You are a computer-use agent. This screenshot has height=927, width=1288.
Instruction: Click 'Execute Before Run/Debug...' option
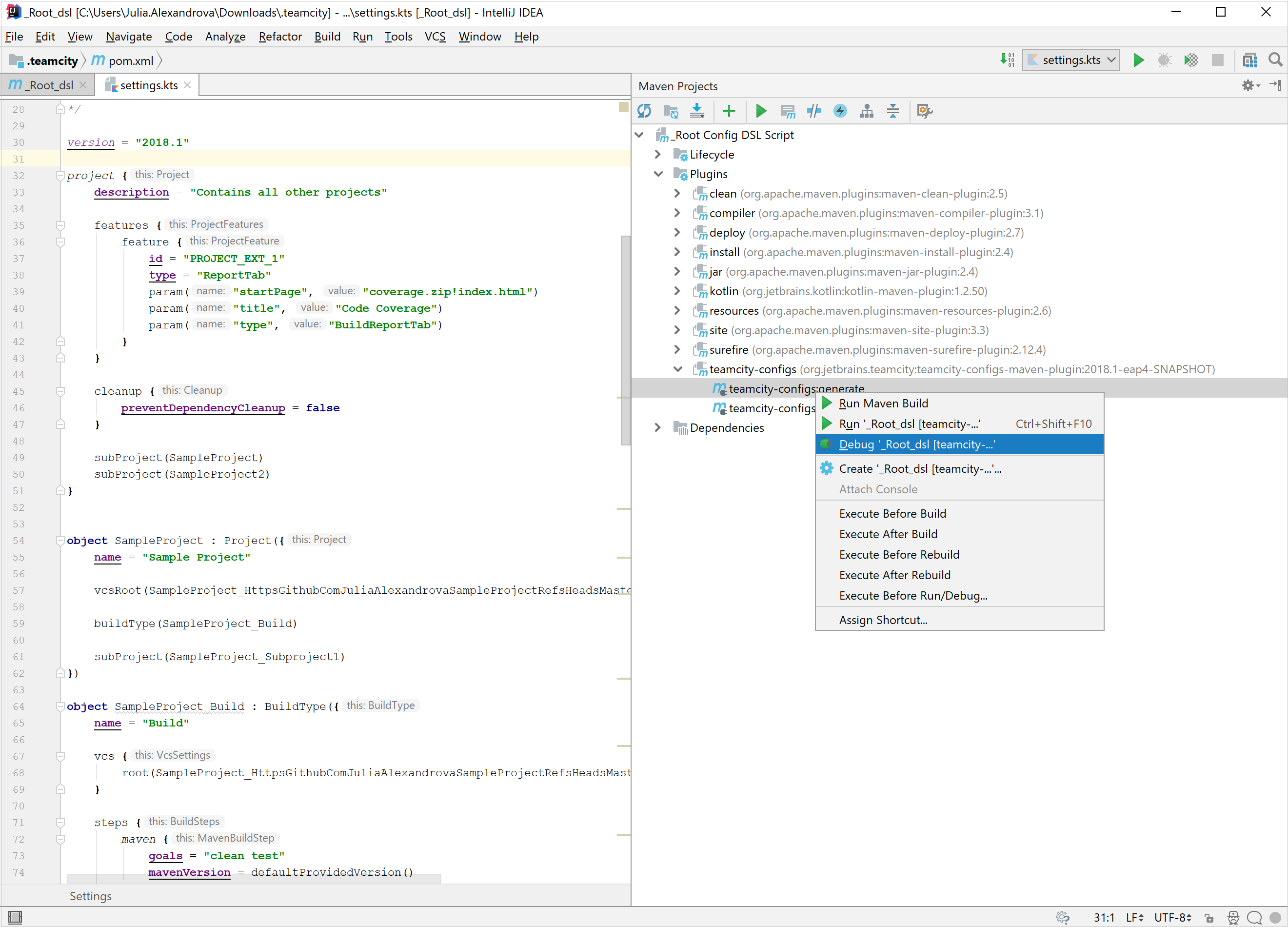[913, 595]
